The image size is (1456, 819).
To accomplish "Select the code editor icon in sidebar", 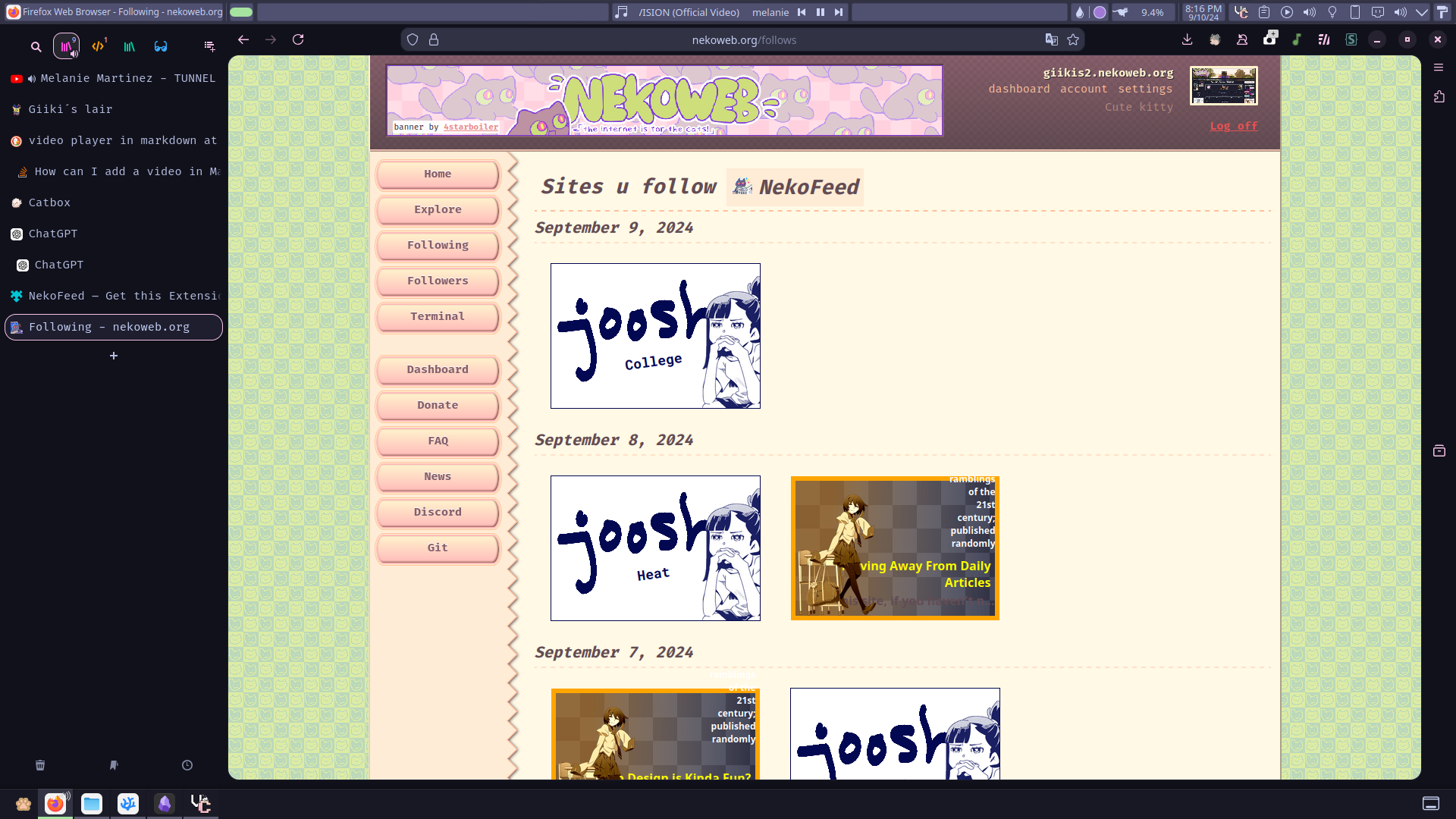I will point(98,46).
